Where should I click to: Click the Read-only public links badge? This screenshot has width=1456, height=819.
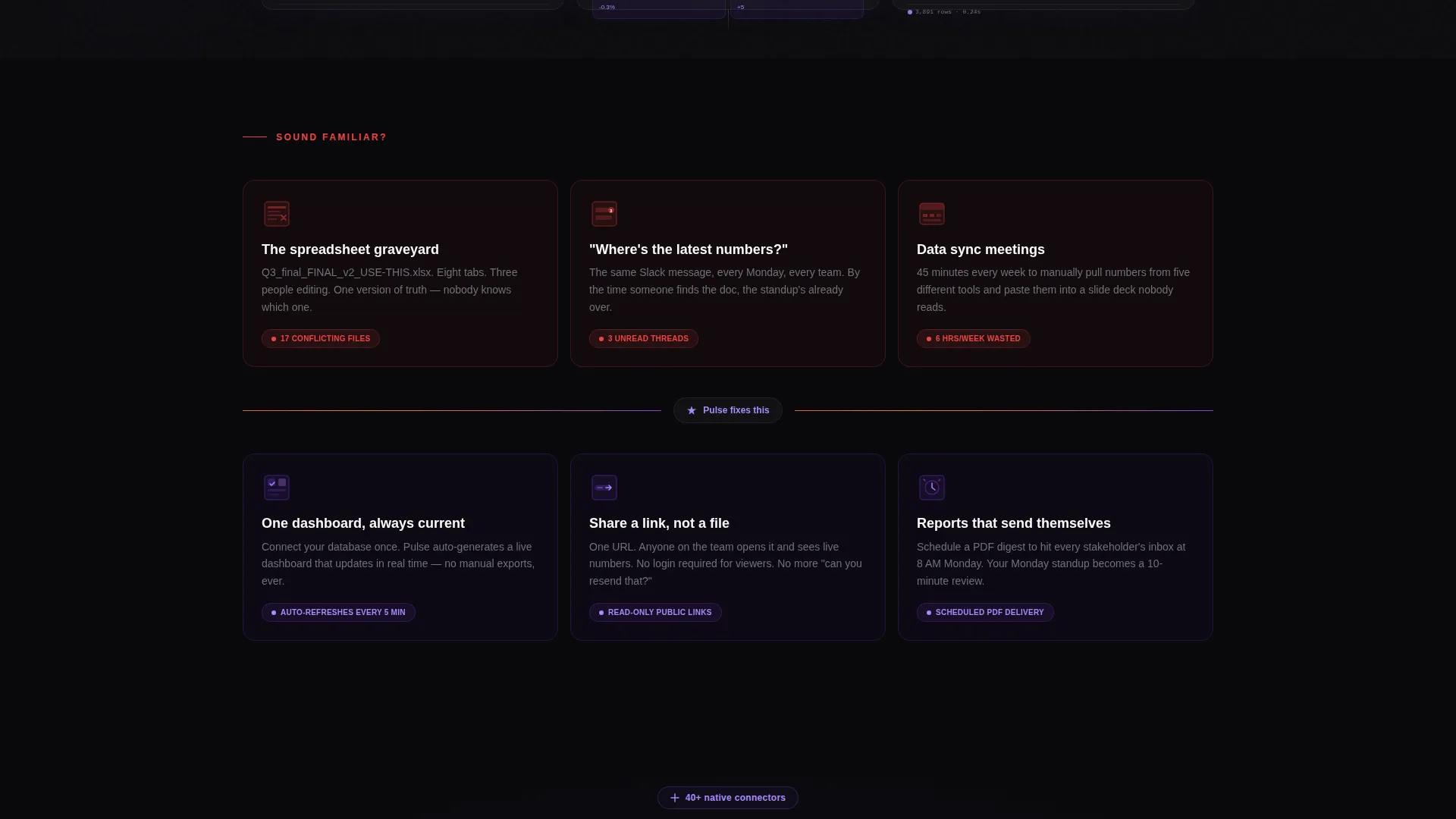tap(655, 613)
